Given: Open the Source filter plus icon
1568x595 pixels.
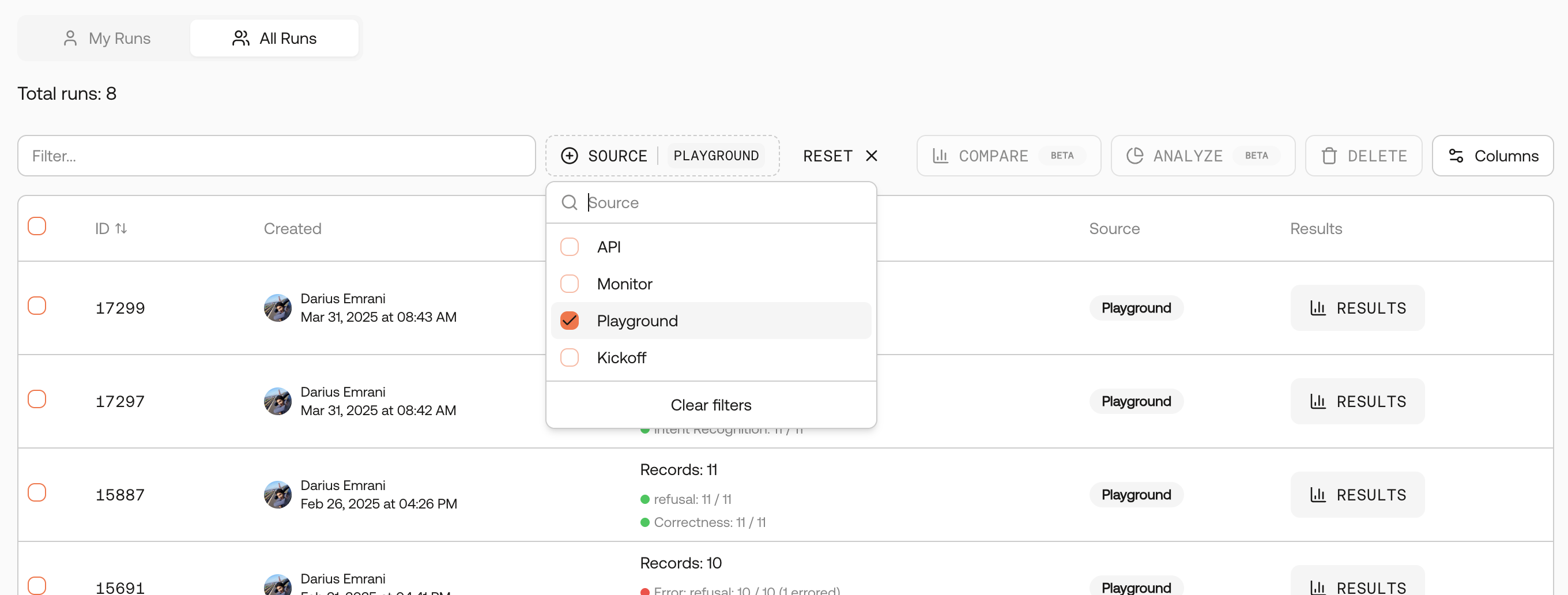Looking at the screenshot, I should [x=569, y=156].
